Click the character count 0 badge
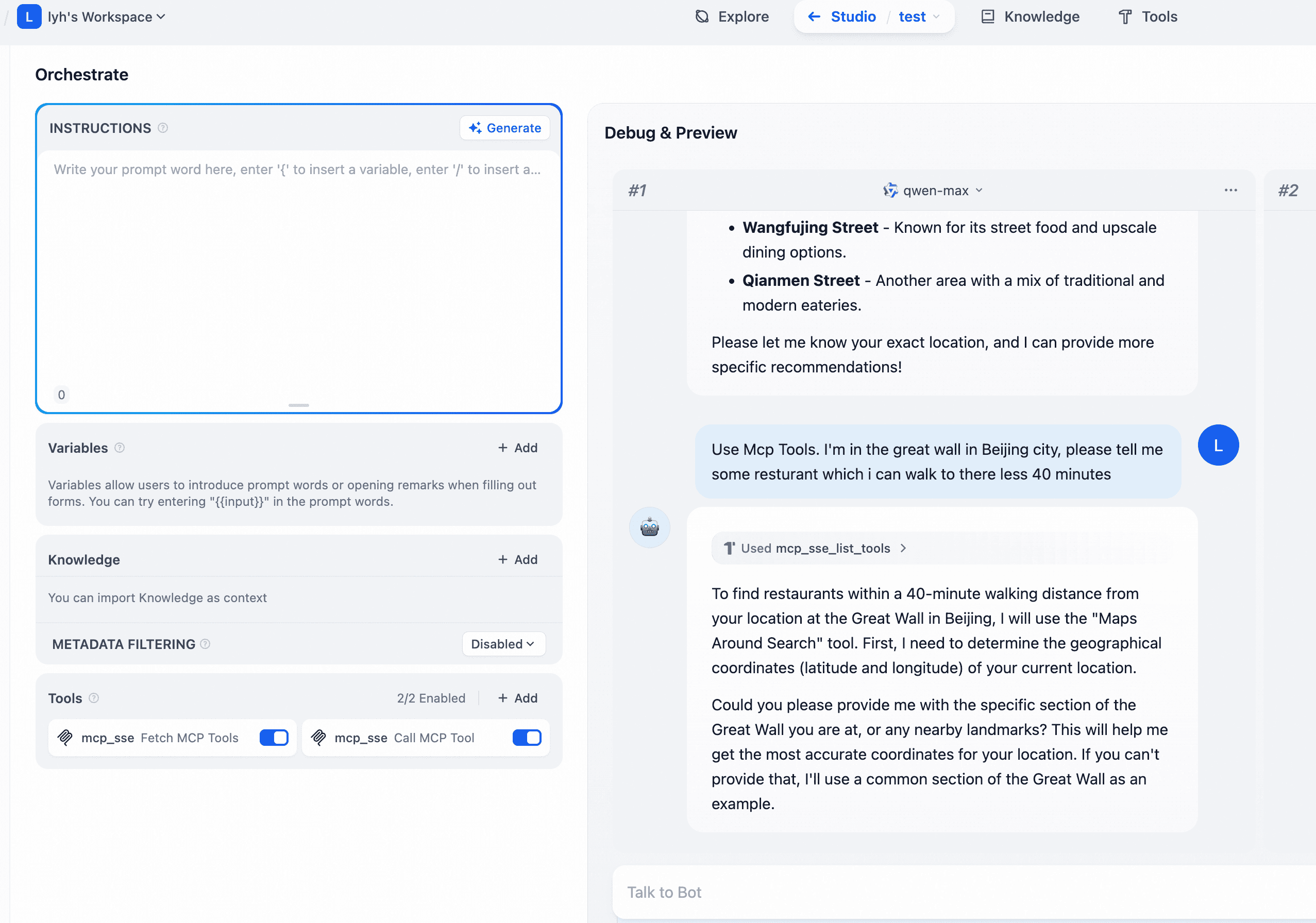 click(61, 395)
